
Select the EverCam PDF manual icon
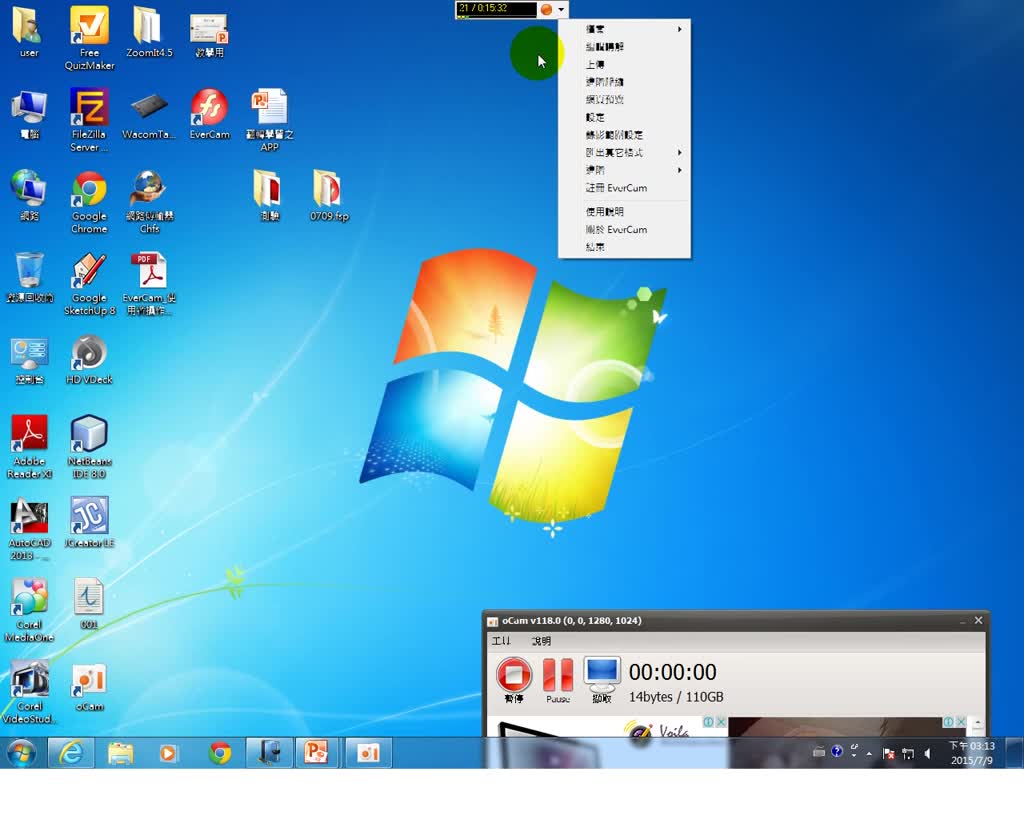(x=150, y=284)
